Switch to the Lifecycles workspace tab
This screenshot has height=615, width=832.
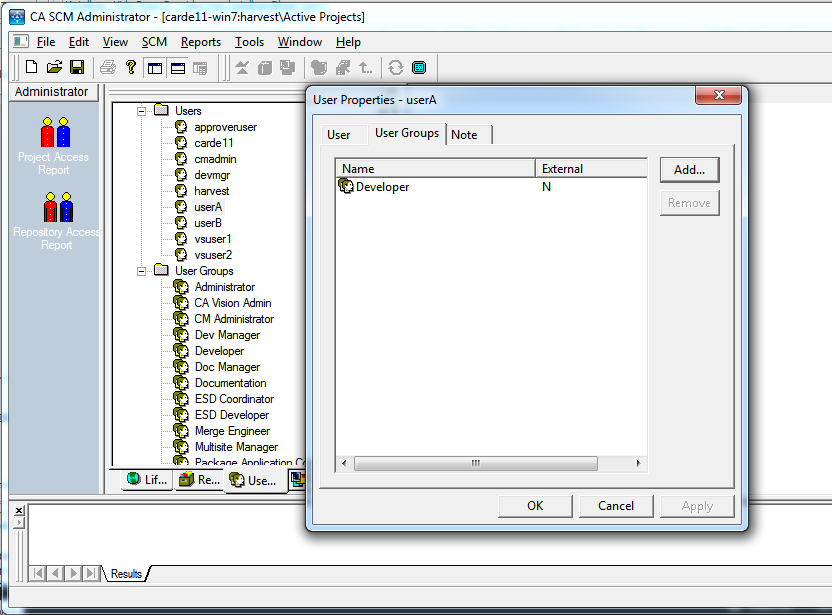148,480
